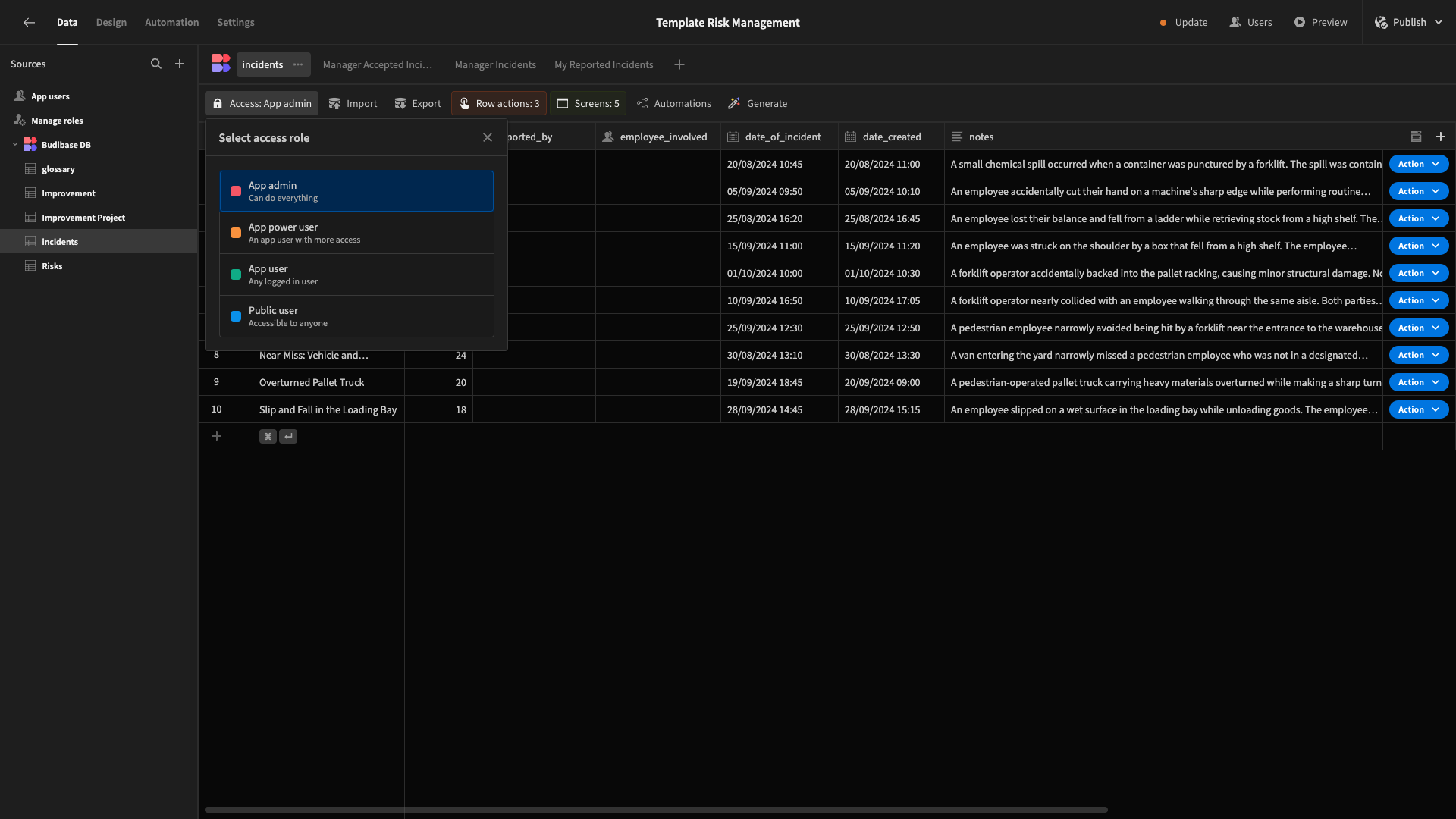Click the Row actions: 3 button
1456x819 pixels.
tap(499, 104)
